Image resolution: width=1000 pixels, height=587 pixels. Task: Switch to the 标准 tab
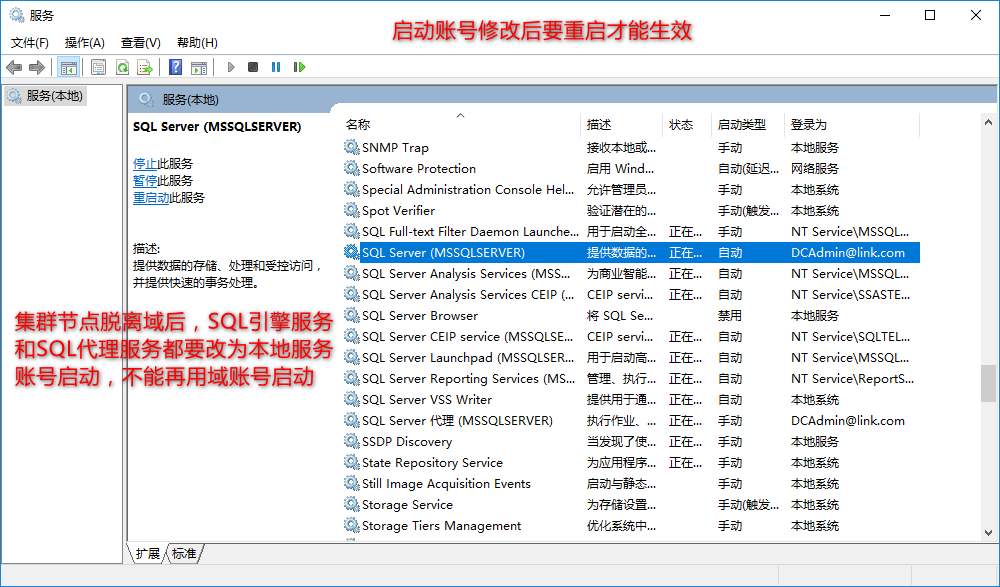click(x=184, y=553)
